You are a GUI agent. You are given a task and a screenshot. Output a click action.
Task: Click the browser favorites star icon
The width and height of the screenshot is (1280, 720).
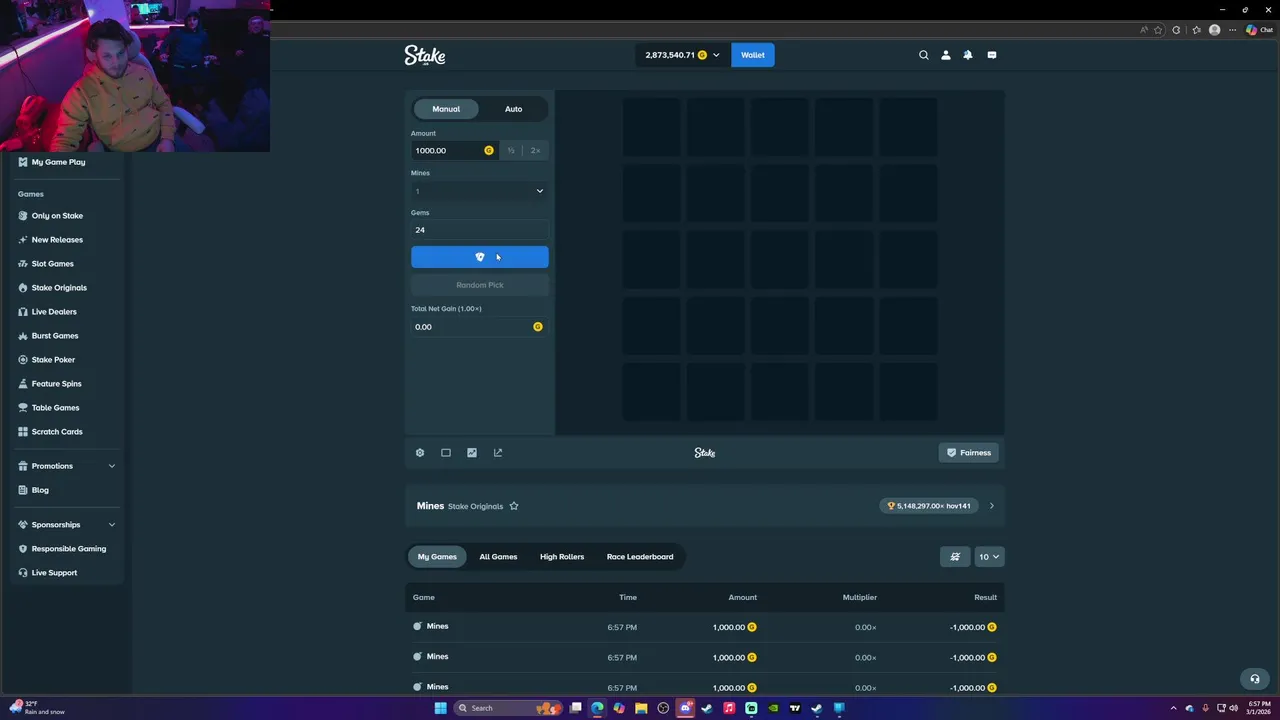pyautogui.click(x=1158, y=30)
